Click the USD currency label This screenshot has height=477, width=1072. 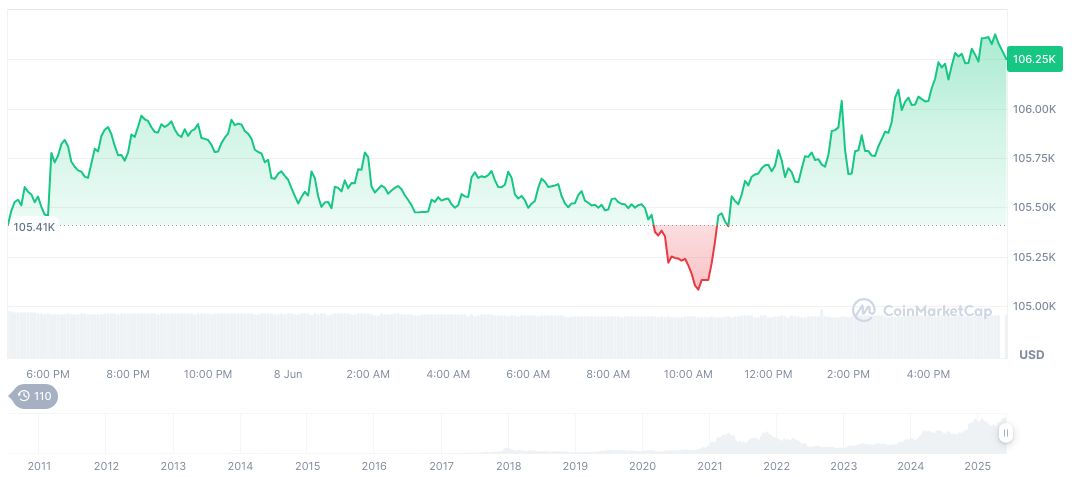(x=1031, y=355)
